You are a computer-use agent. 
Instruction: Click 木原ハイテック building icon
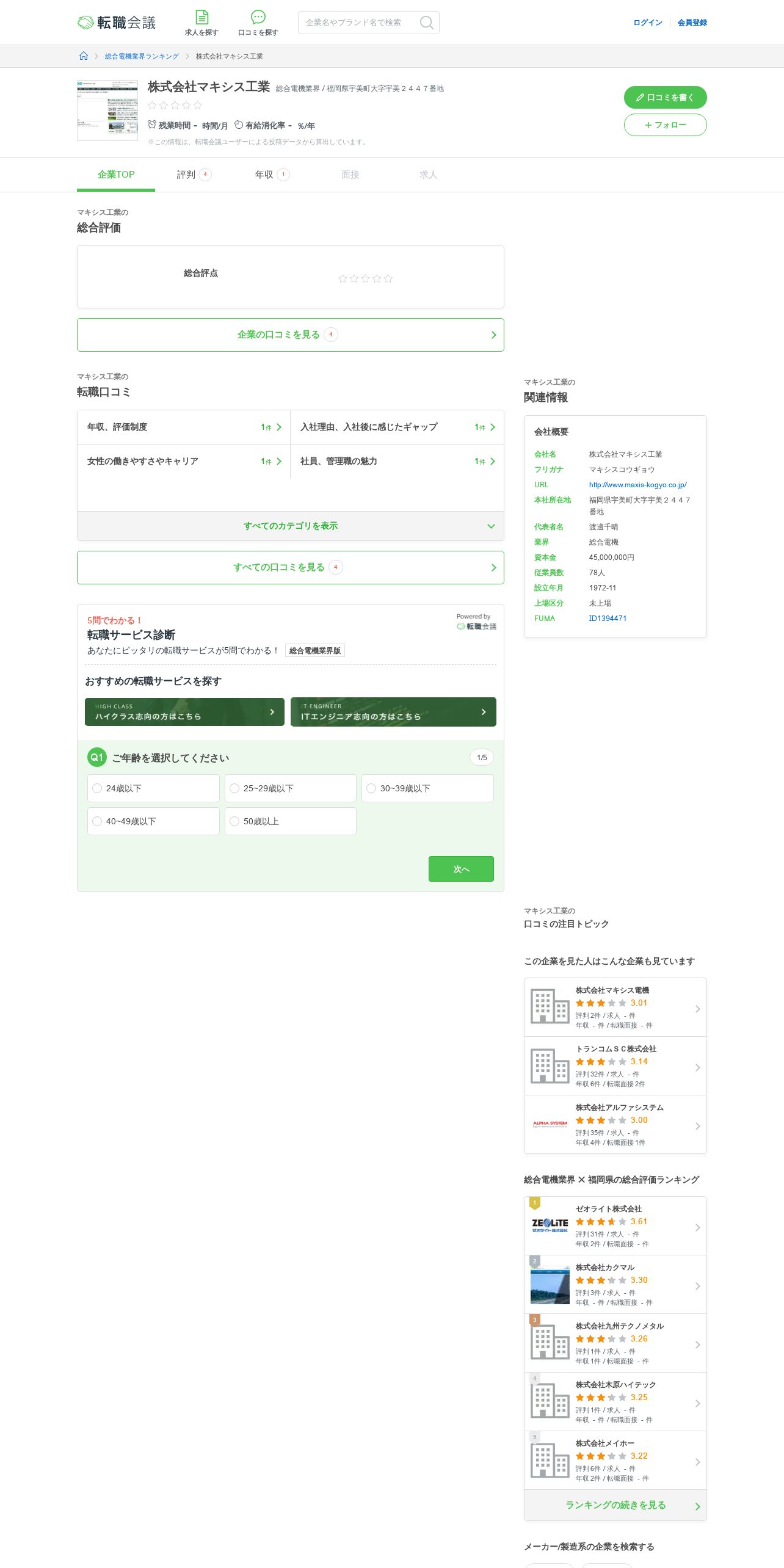(550, 1400)
